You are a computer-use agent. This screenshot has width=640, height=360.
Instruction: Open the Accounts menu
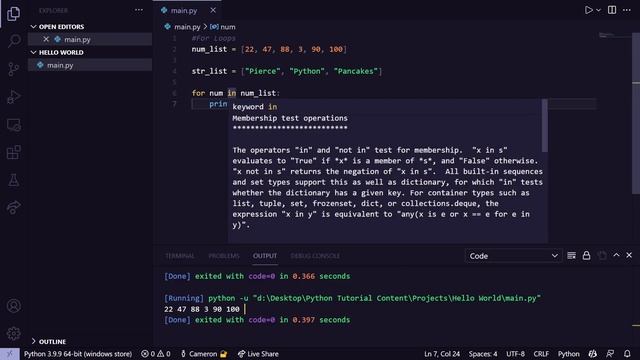pyautogui.click(x=13, y=306)
